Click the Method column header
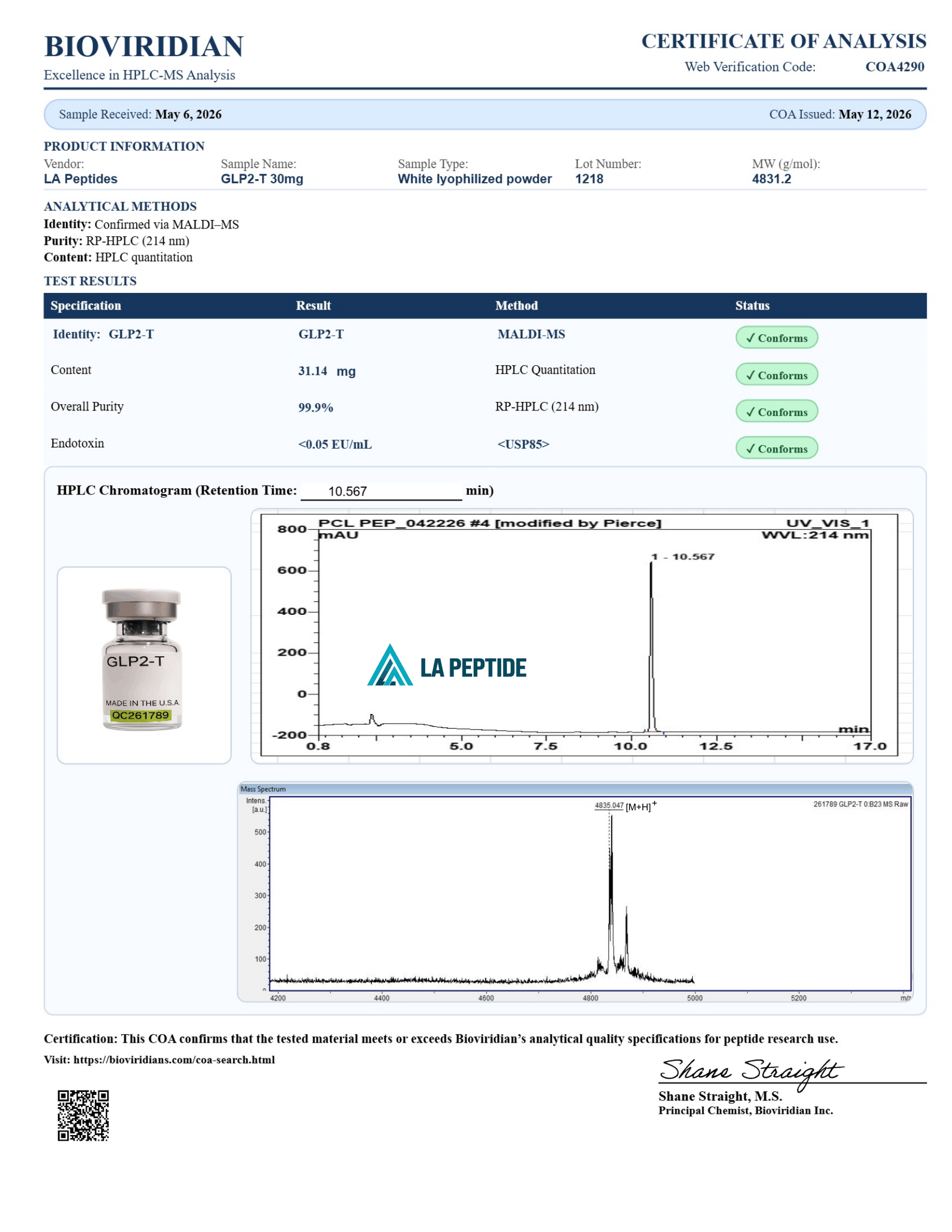 pos(516,306)
